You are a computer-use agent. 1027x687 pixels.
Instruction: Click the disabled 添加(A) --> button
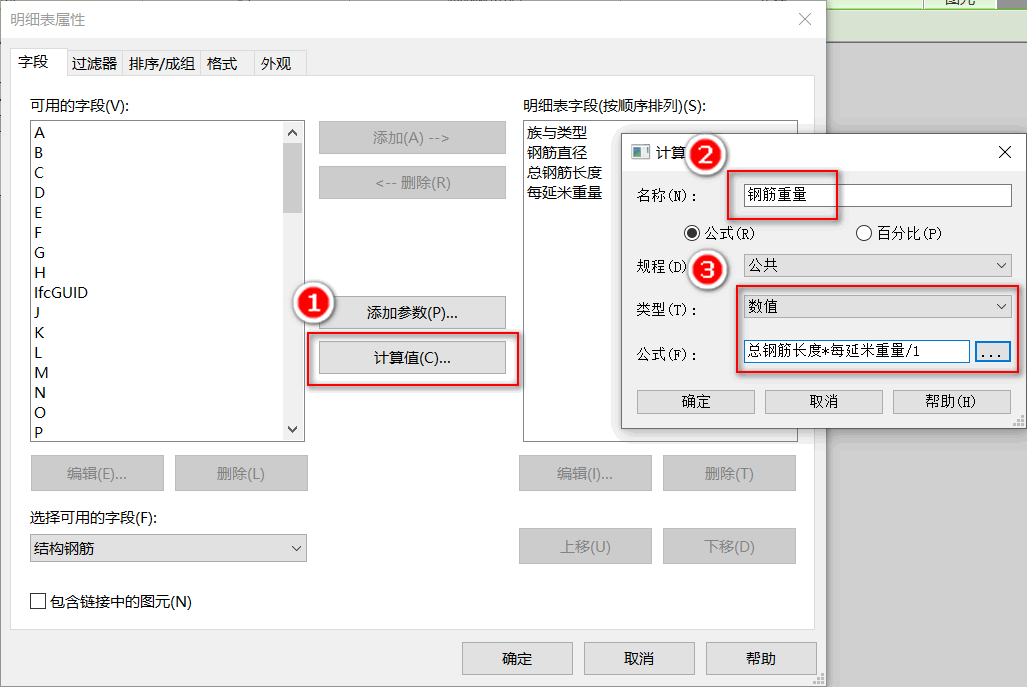click(x=412, y=138)
